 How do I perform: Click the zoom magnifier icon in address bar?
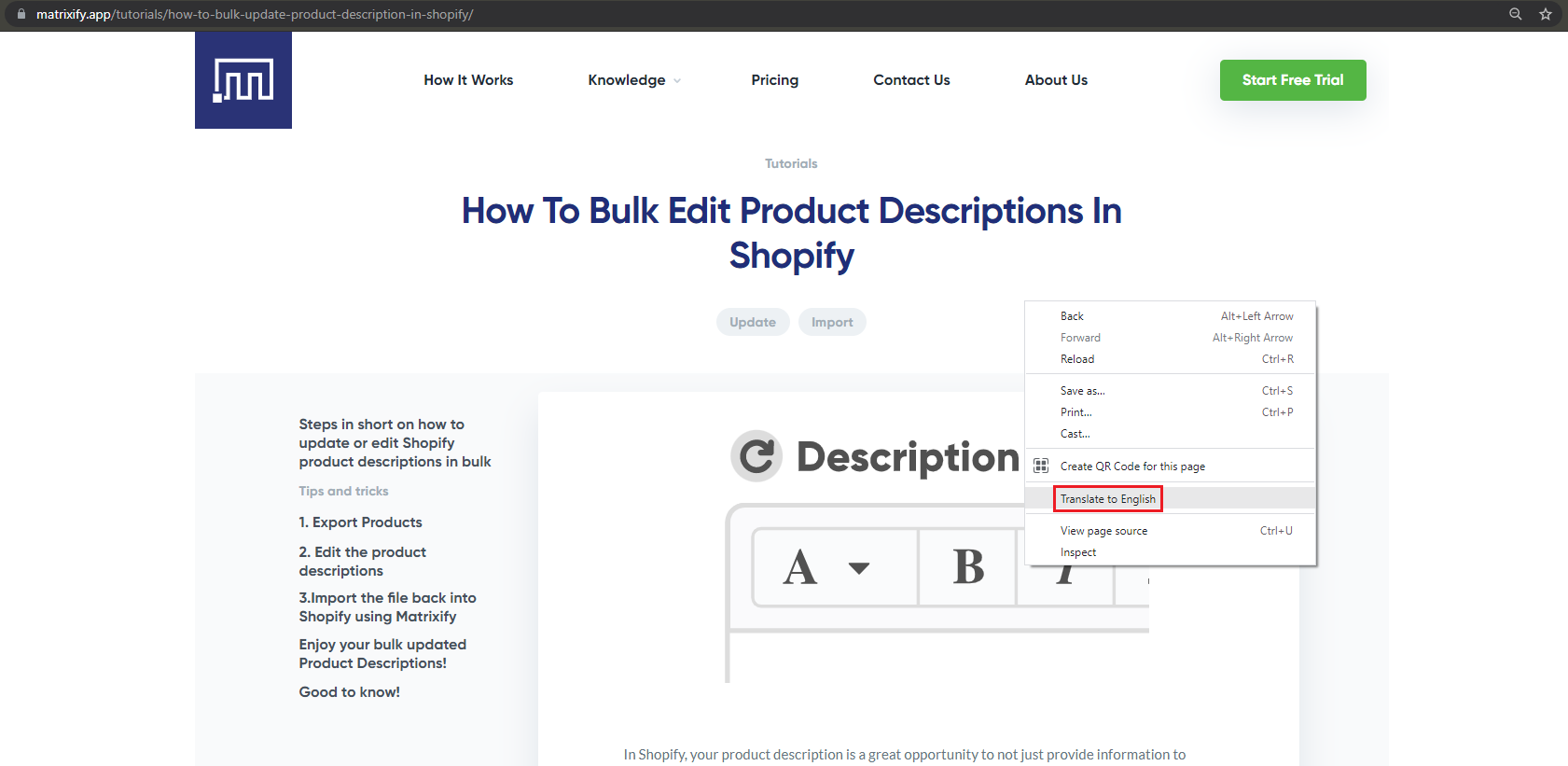click(x=1516, y=14)
